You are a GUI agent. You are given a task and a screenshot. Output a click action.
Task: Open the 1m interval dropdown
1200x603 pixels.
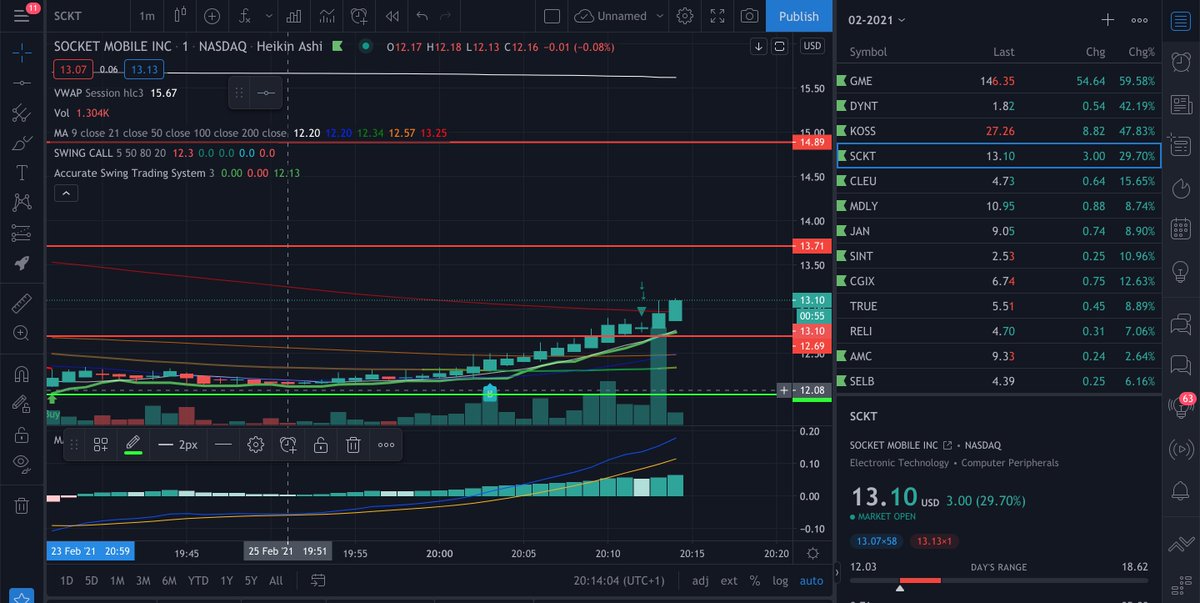pos(147,16)
